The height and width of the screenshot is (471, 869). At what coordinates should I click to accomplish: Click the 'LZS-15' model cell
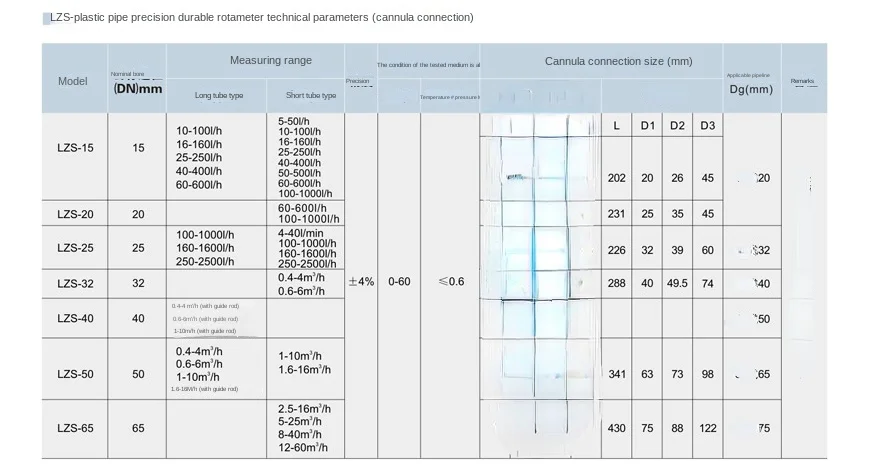coord(75,148)
